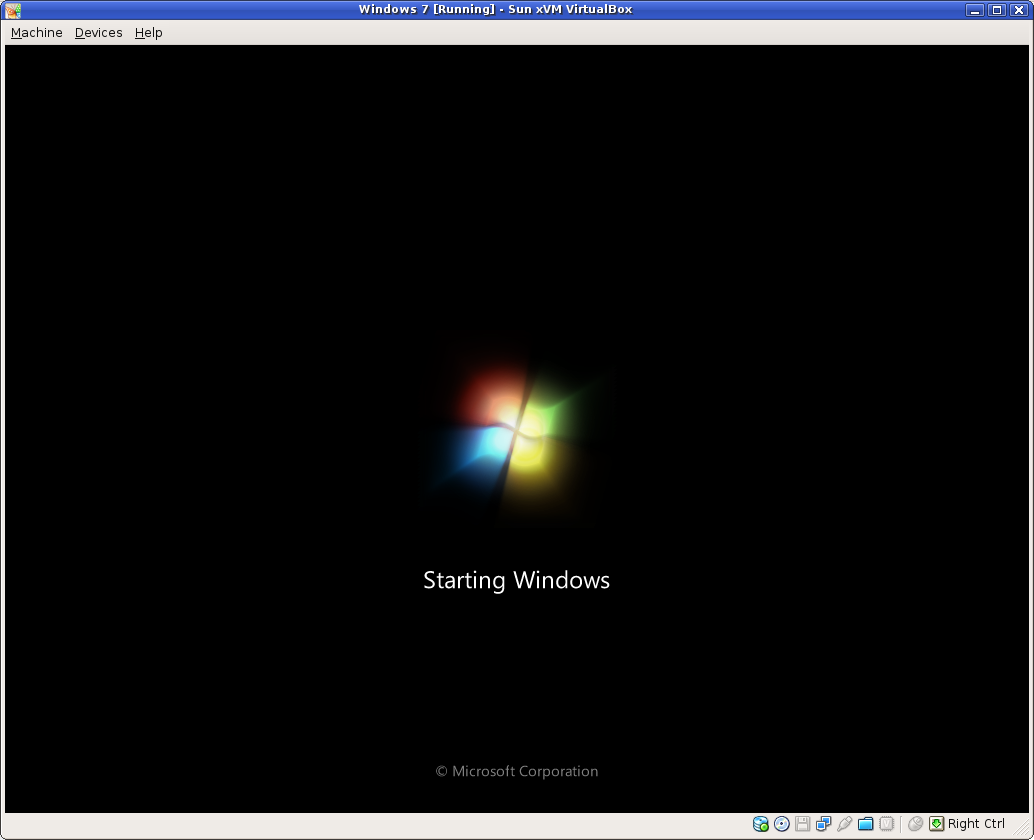Screen dimensions: 1034x840
Task: Click the virtualization chip status icon
Action: coord(887,824)
